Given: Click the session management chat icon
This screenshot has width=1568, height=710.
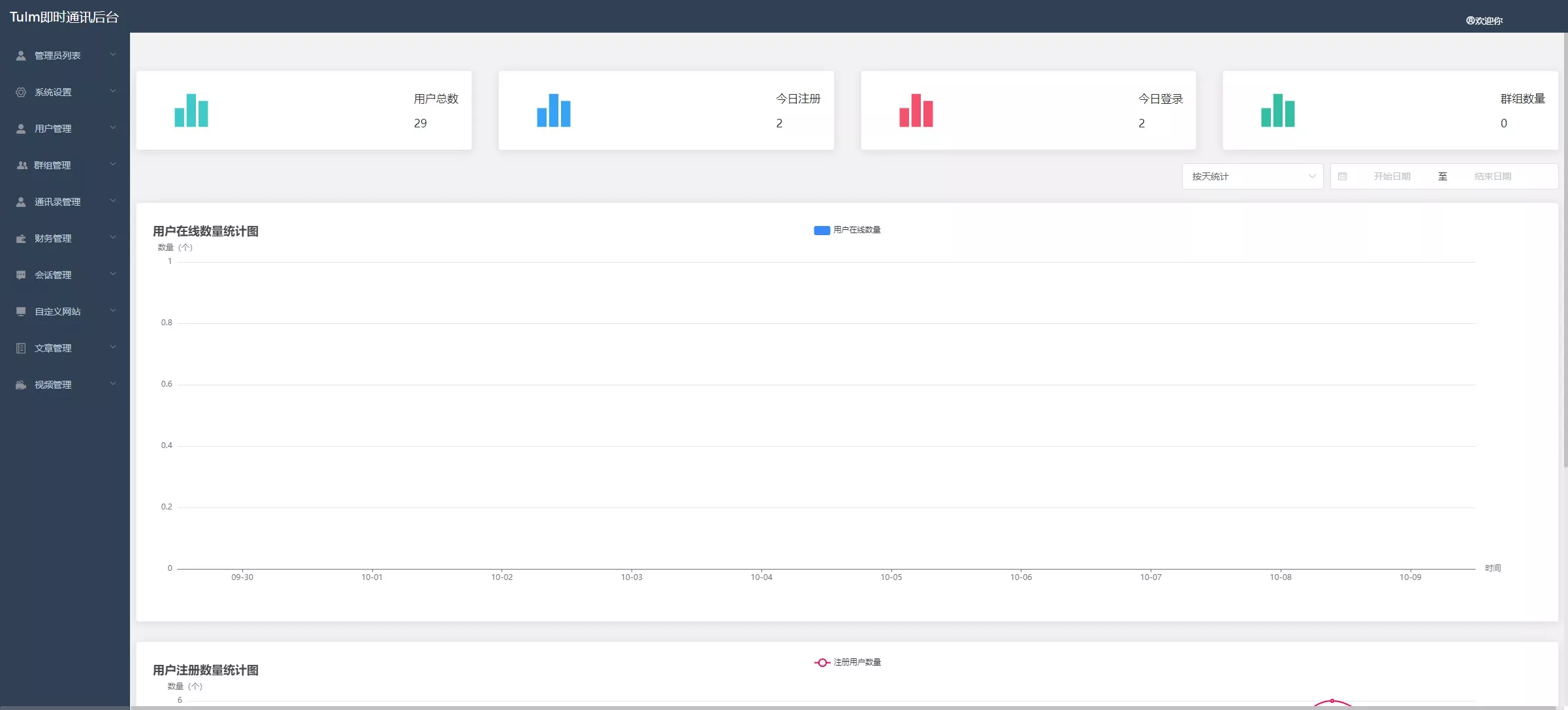Looking at the screenshot, I should [x=21, y=275].
